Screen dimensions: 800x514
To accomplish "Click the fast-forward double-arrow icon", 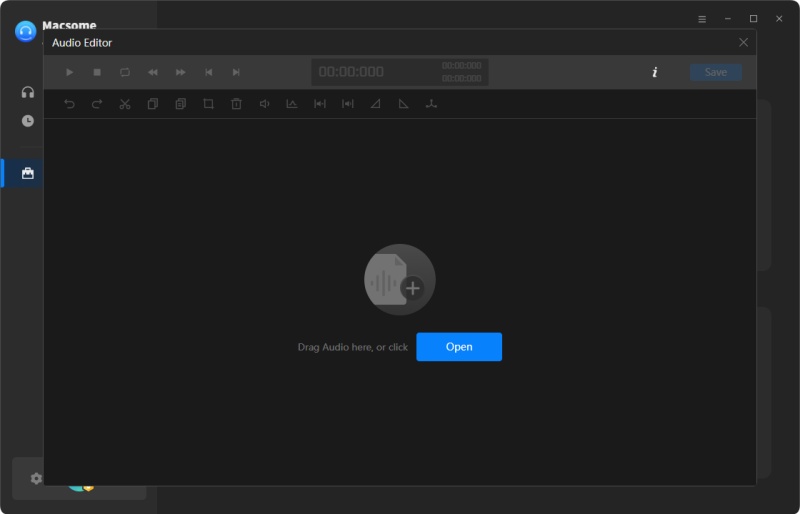I will click(x=181, y=72).
